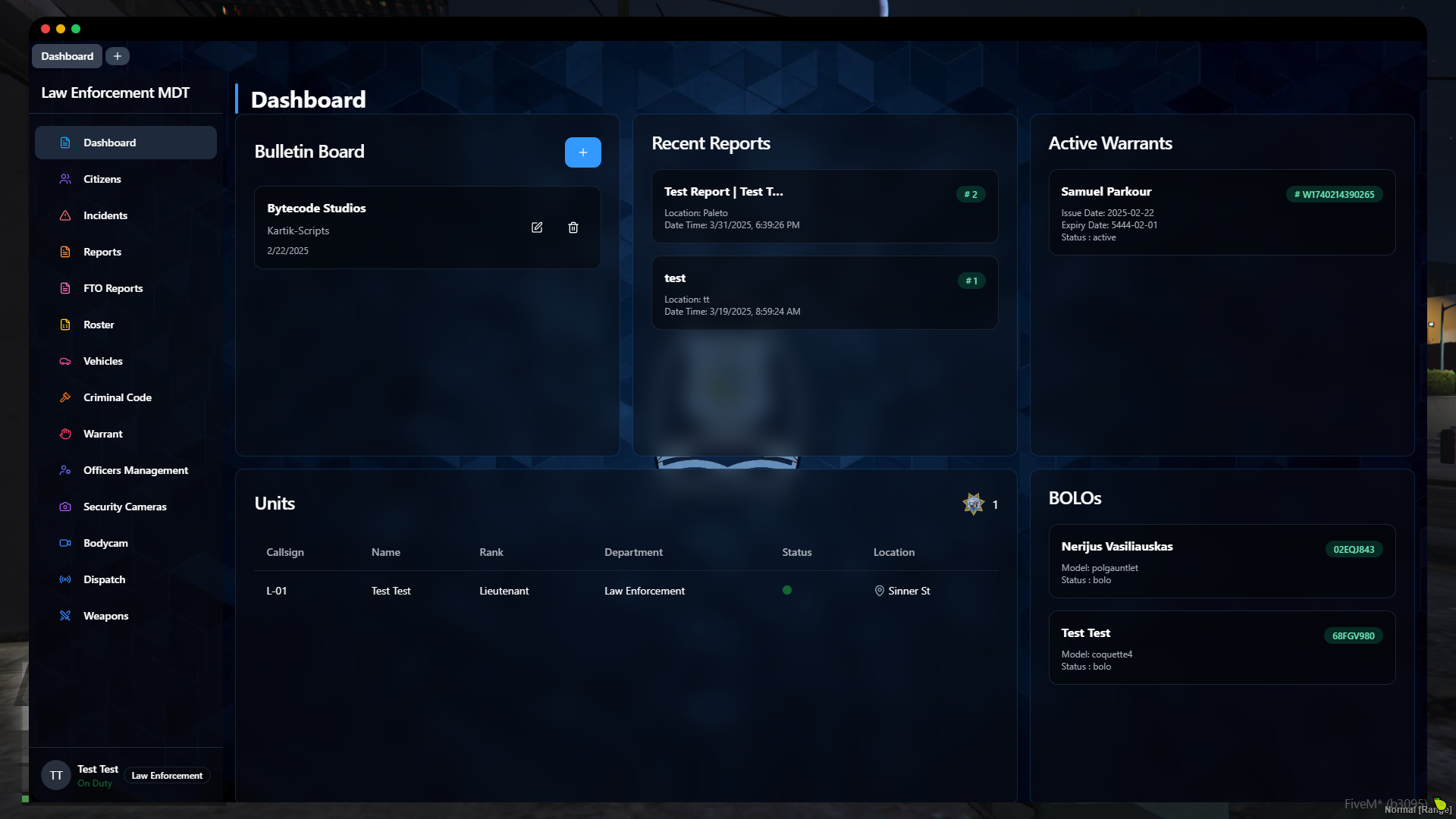This screenshot has height=819, width=1456.
Task: Select the Bodycam camera icon in sidebar
Action: coord(65,543)
